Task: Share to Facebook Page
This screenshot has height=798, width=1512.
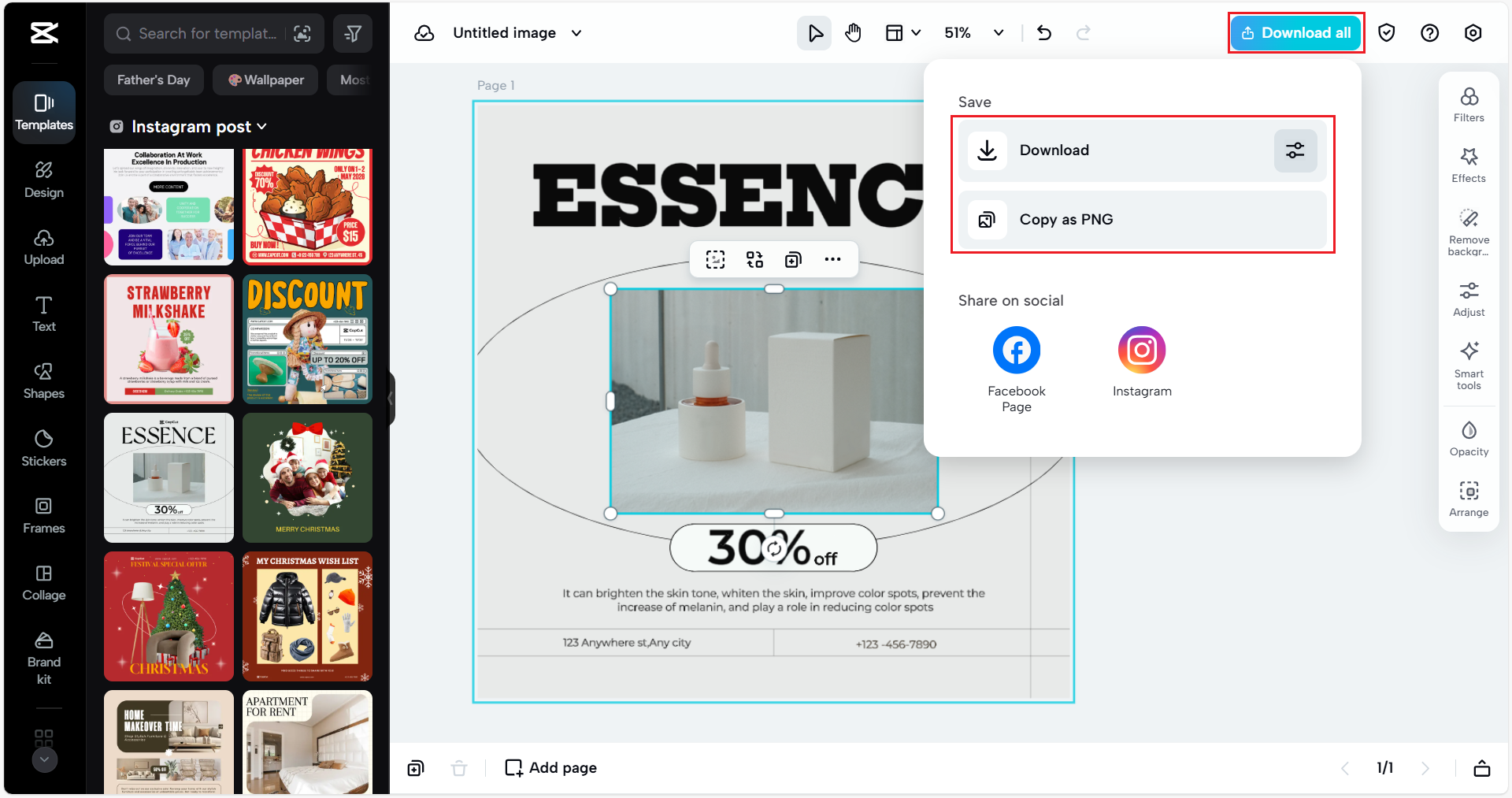Action: (1017, 369)
